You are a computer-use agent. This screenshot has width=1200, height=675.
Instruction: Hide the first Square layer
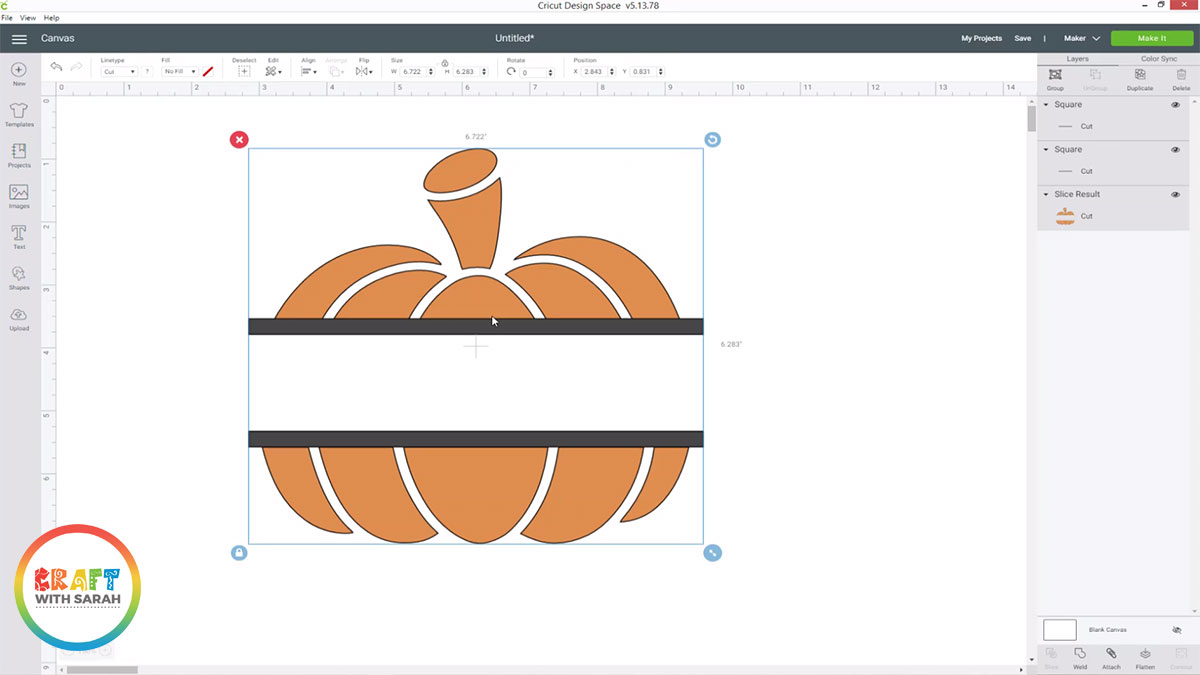click(1175, 105)
